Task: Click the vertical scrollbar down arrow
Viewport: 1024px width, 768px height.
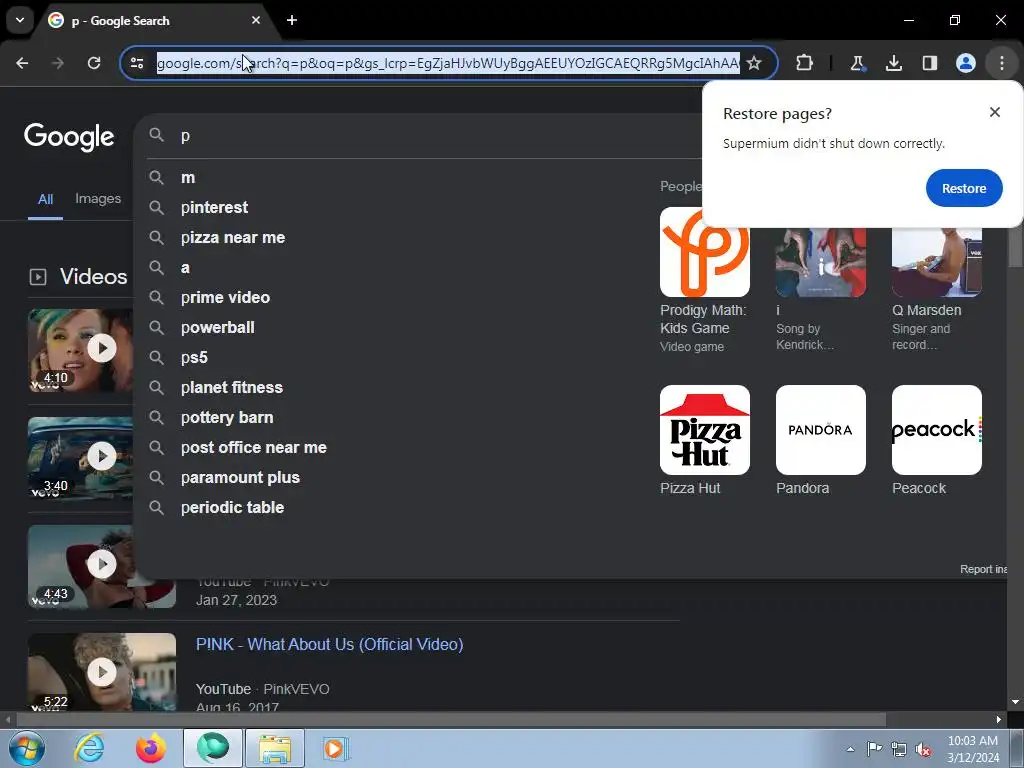Action: coord(1015,702)
